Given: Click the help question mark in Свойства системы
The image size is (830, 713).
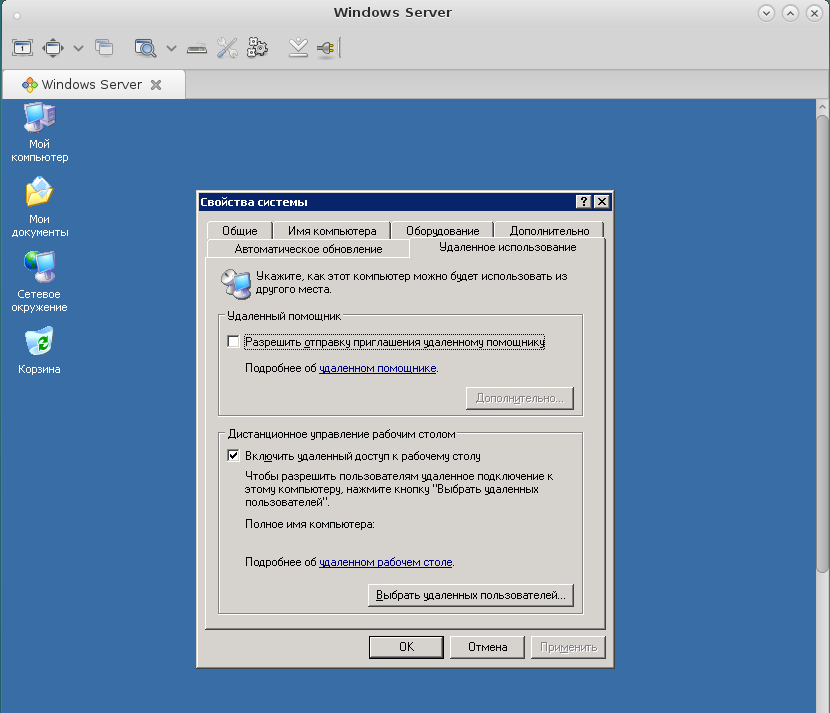Looking at the screenshot, I should coord(583,202).
